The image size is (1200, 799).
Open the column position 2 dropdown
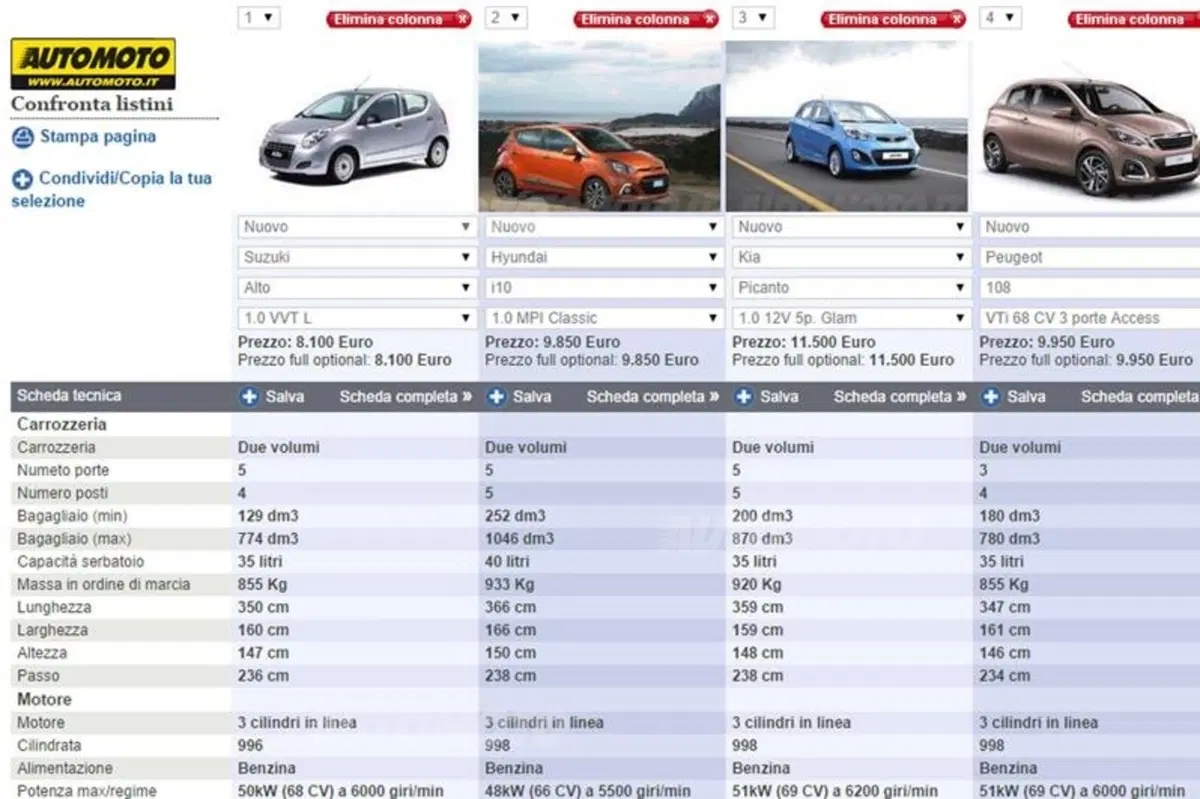[x=506, y=17]
